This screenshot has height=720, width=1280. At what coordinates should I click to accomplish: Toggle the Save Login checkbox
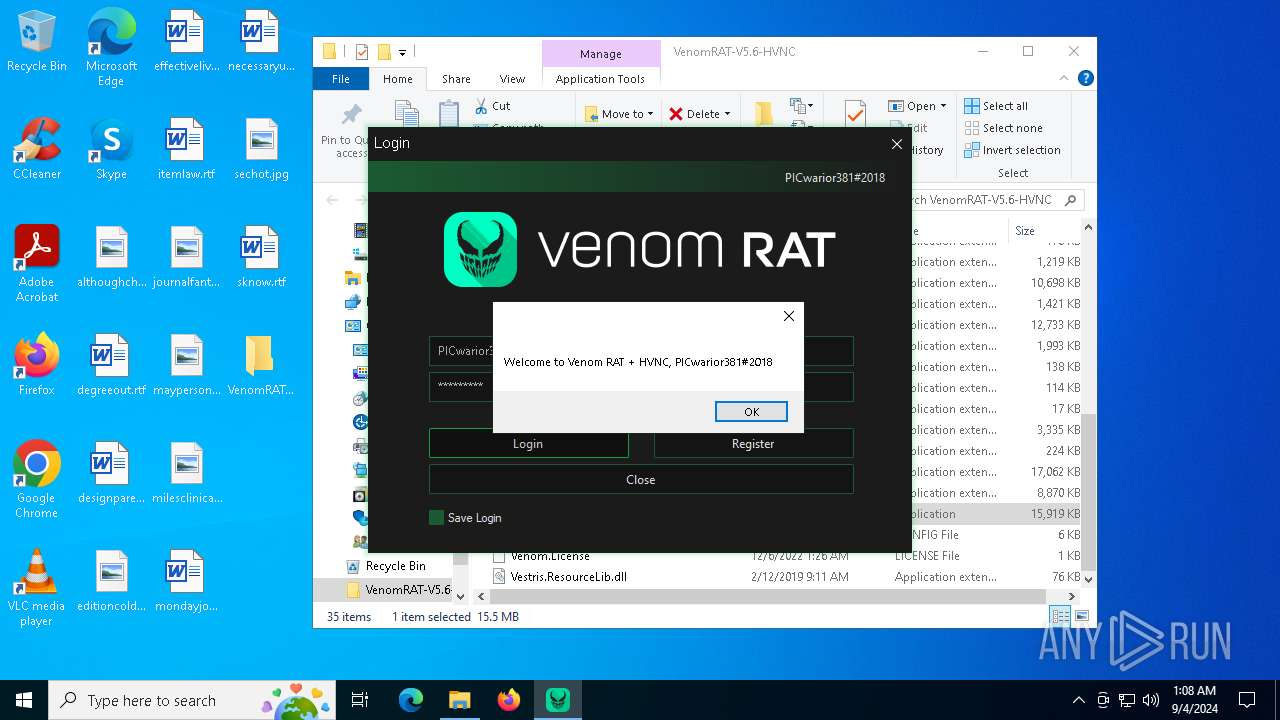tap(436, 517)
